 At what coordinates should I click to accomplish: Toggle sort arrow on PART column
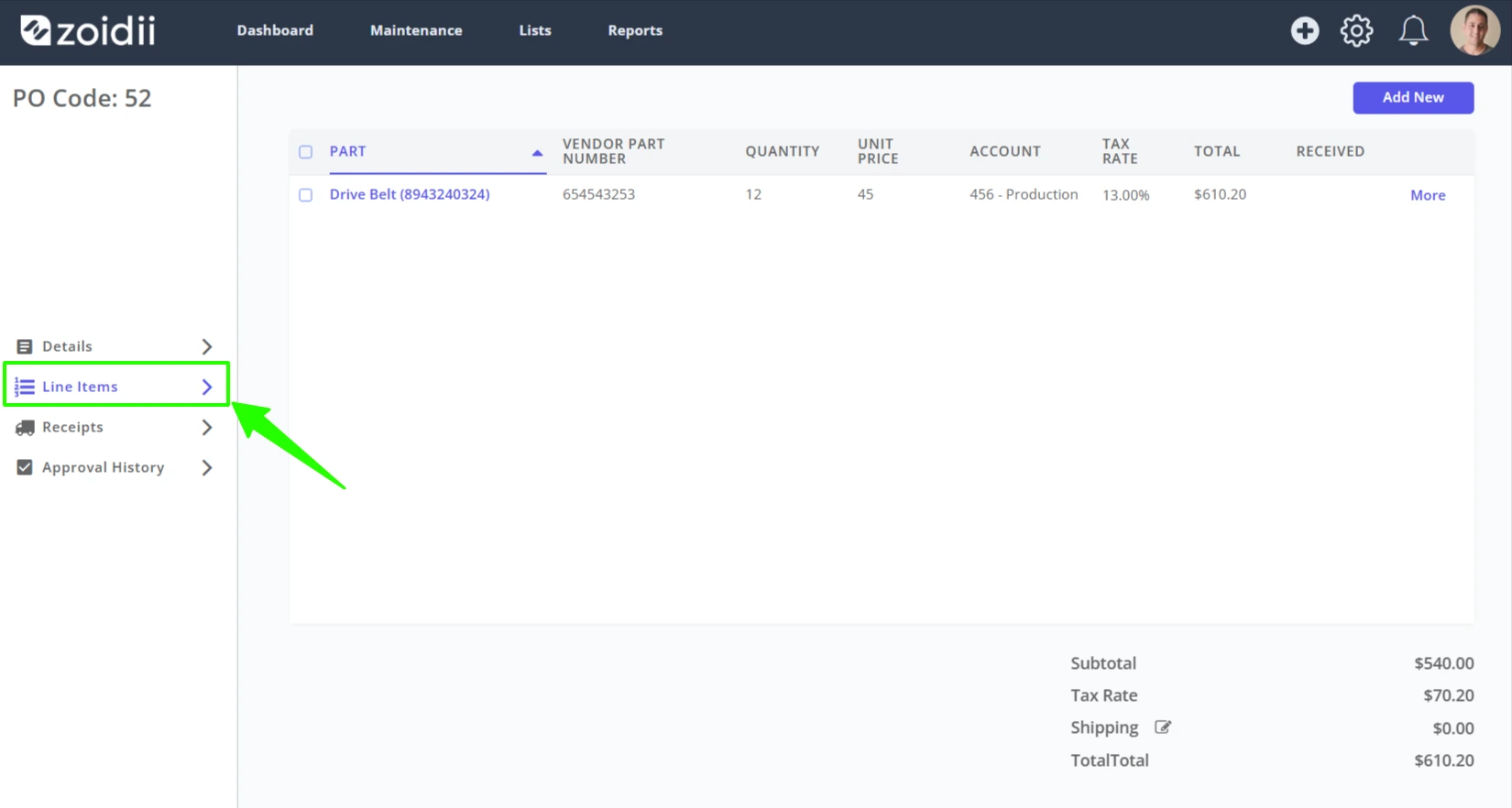click(537, 153)
